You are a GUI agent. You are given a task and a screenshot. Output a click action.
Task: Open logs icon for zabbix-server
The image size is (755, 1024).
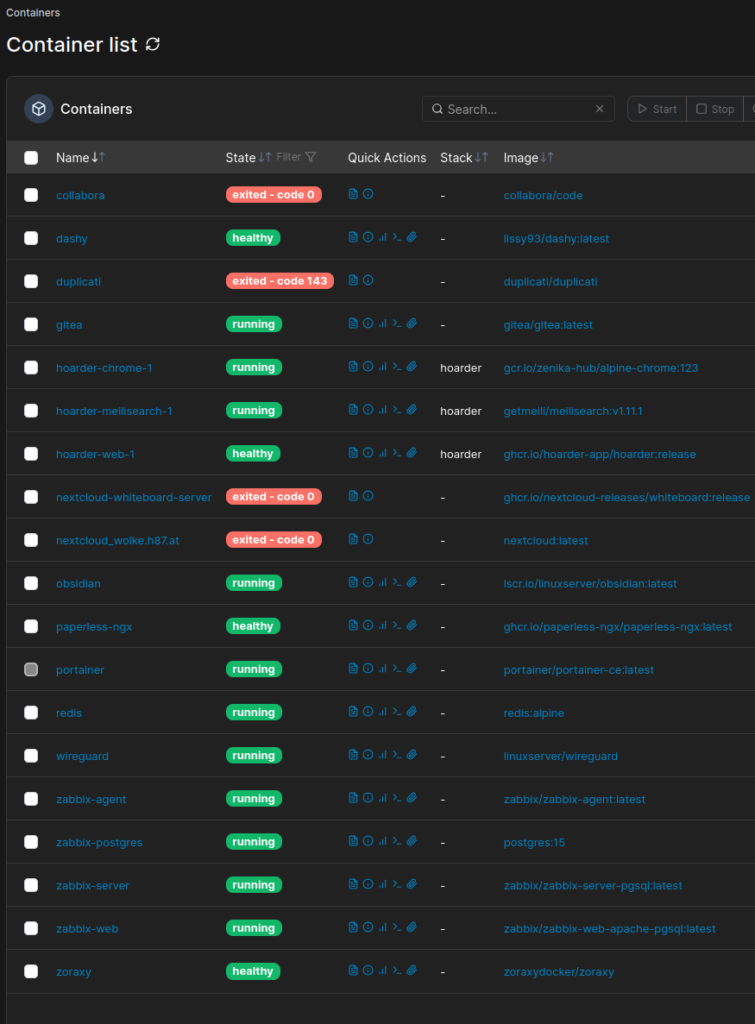(353, 884)
